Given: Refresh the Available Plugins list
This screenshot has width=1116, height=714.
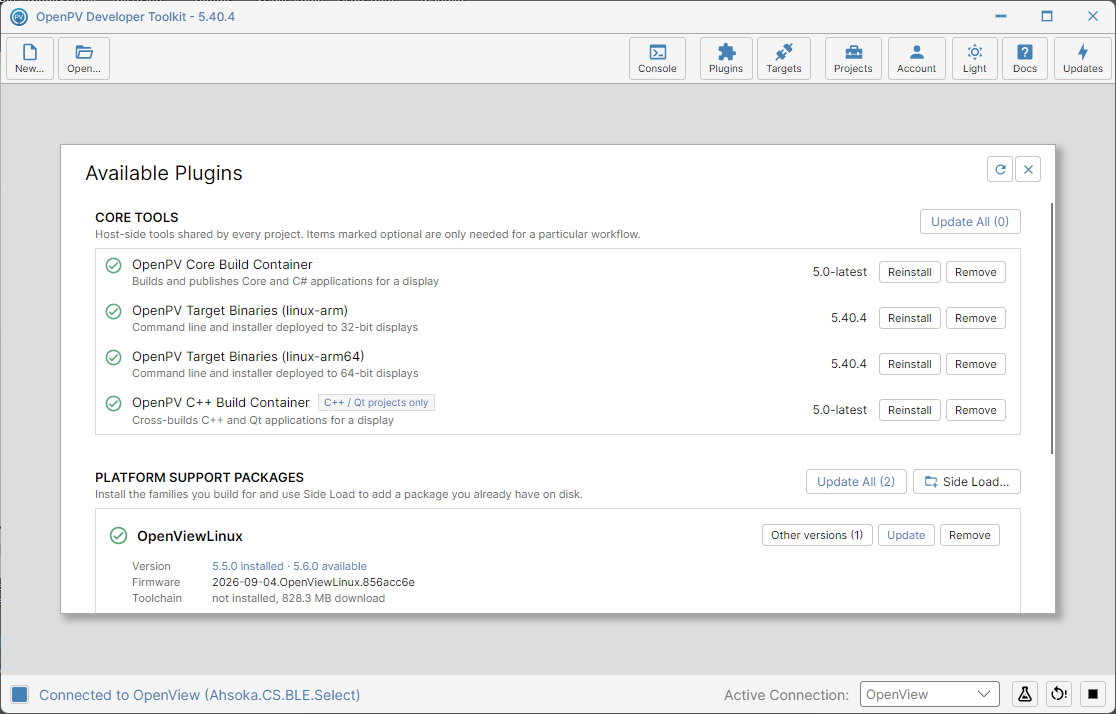Looking at the screenshot, I should point(1000,169).
